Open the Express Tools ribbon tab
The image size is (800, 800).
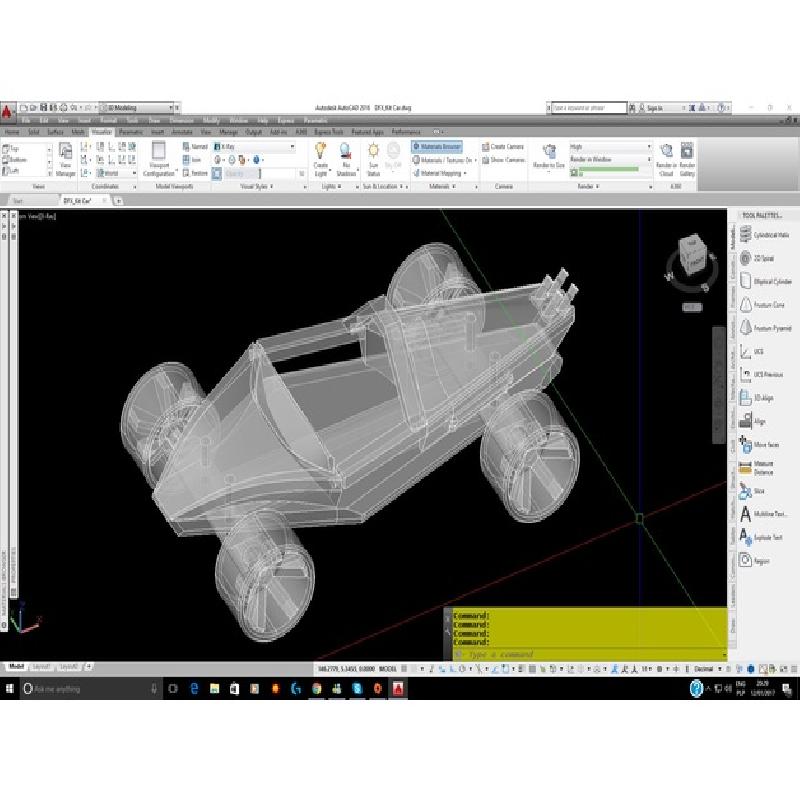329,132
